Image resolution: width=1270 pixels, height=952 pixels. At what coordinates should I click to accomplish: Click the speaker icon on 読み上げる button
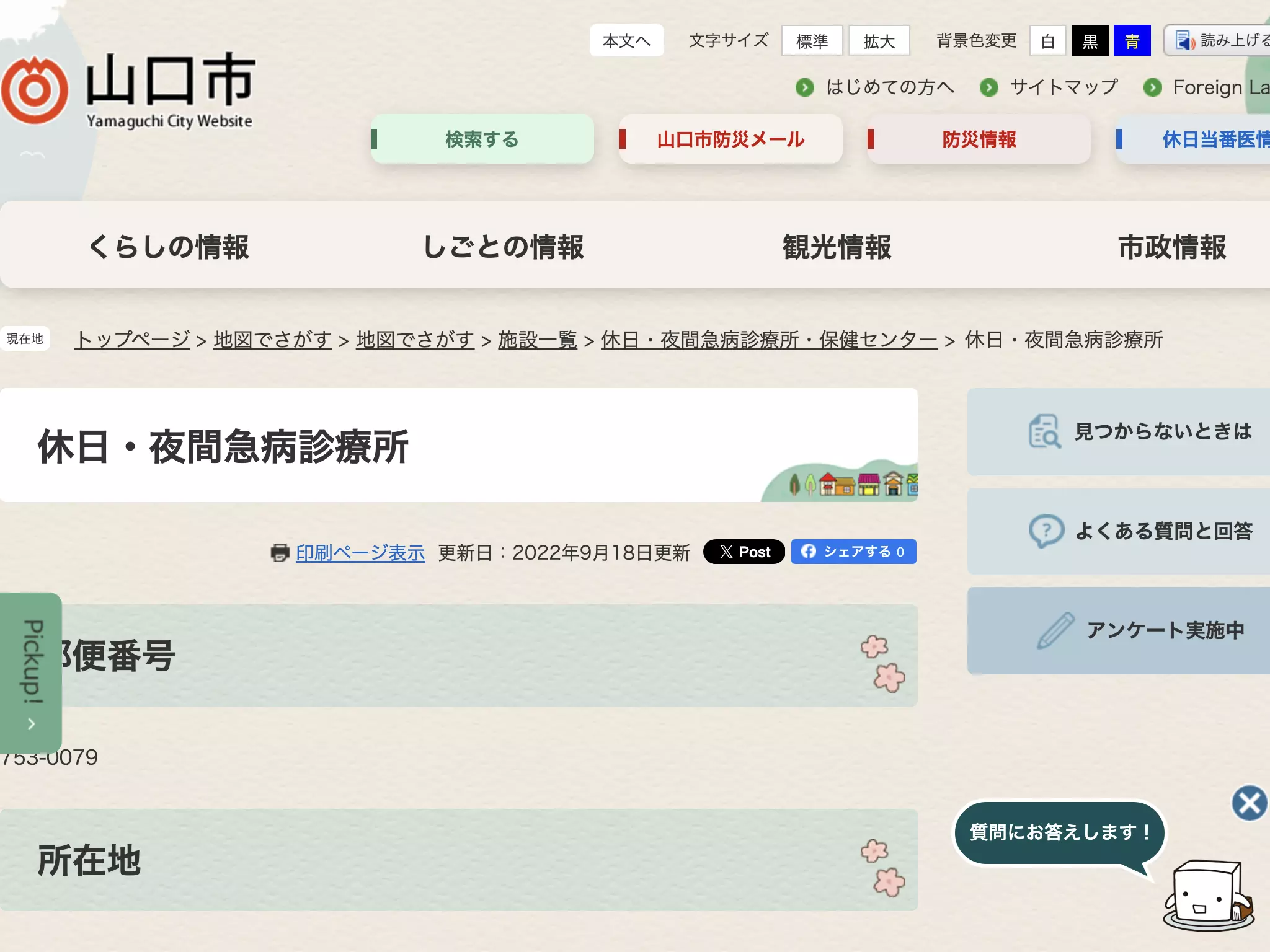coord(1185,41)
